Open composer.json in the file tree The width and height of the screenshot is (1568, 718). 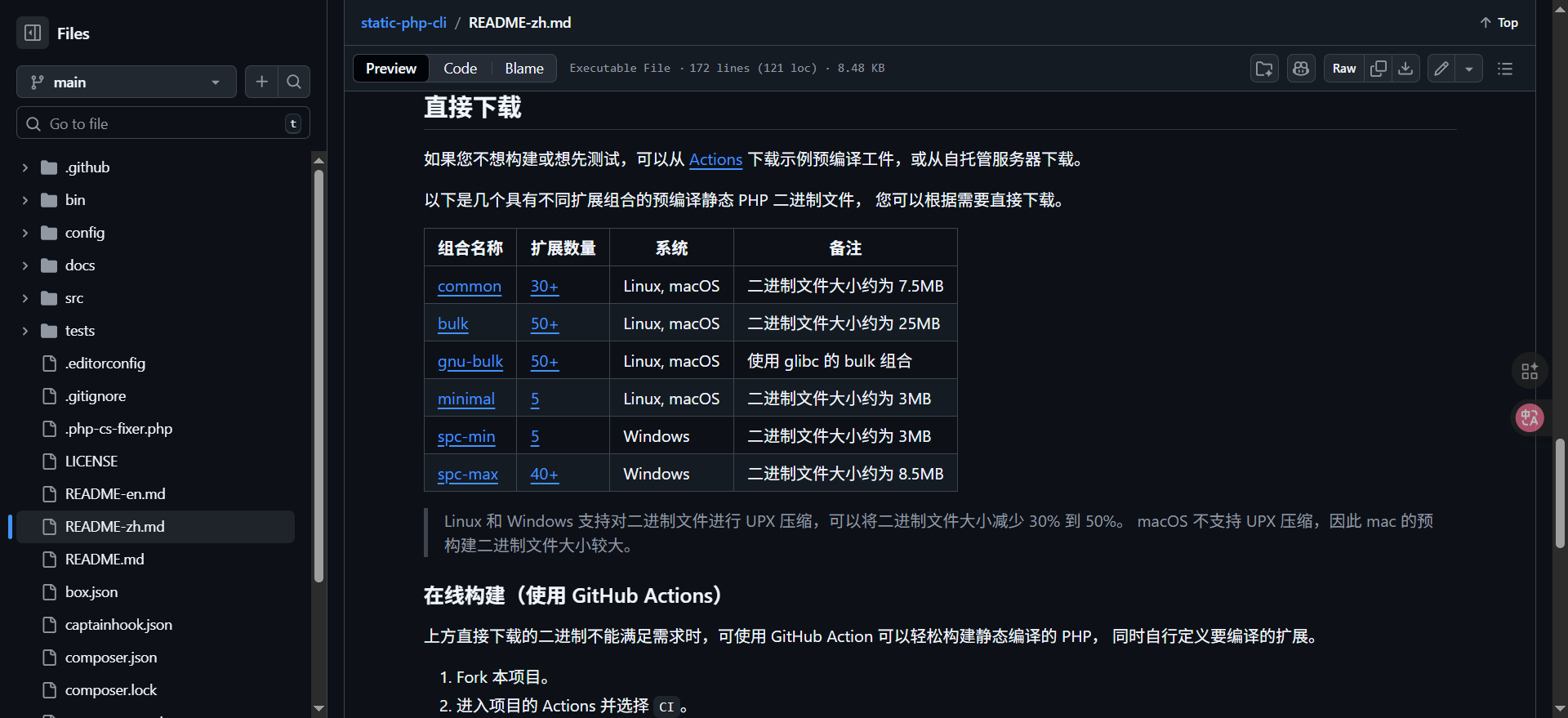[x=111, y=658]
